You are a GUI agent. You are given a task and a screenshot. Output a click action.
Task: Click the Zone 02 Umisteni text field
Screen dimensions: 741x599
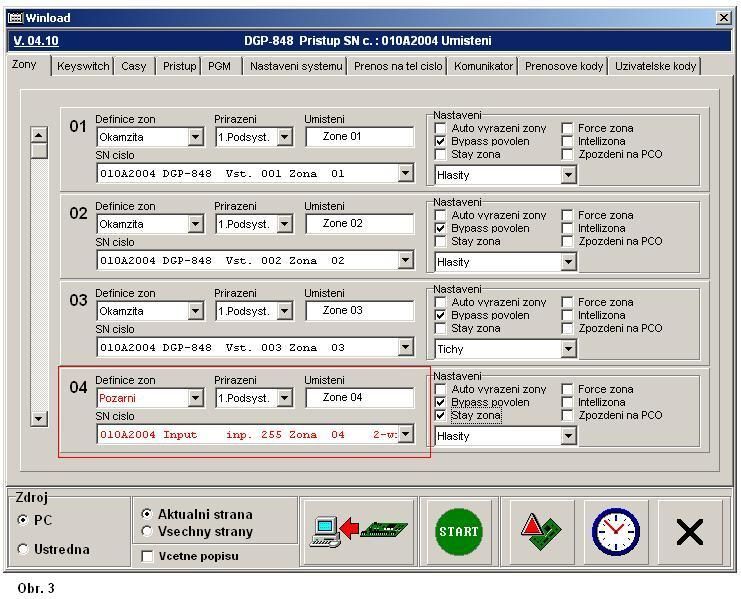359,224
